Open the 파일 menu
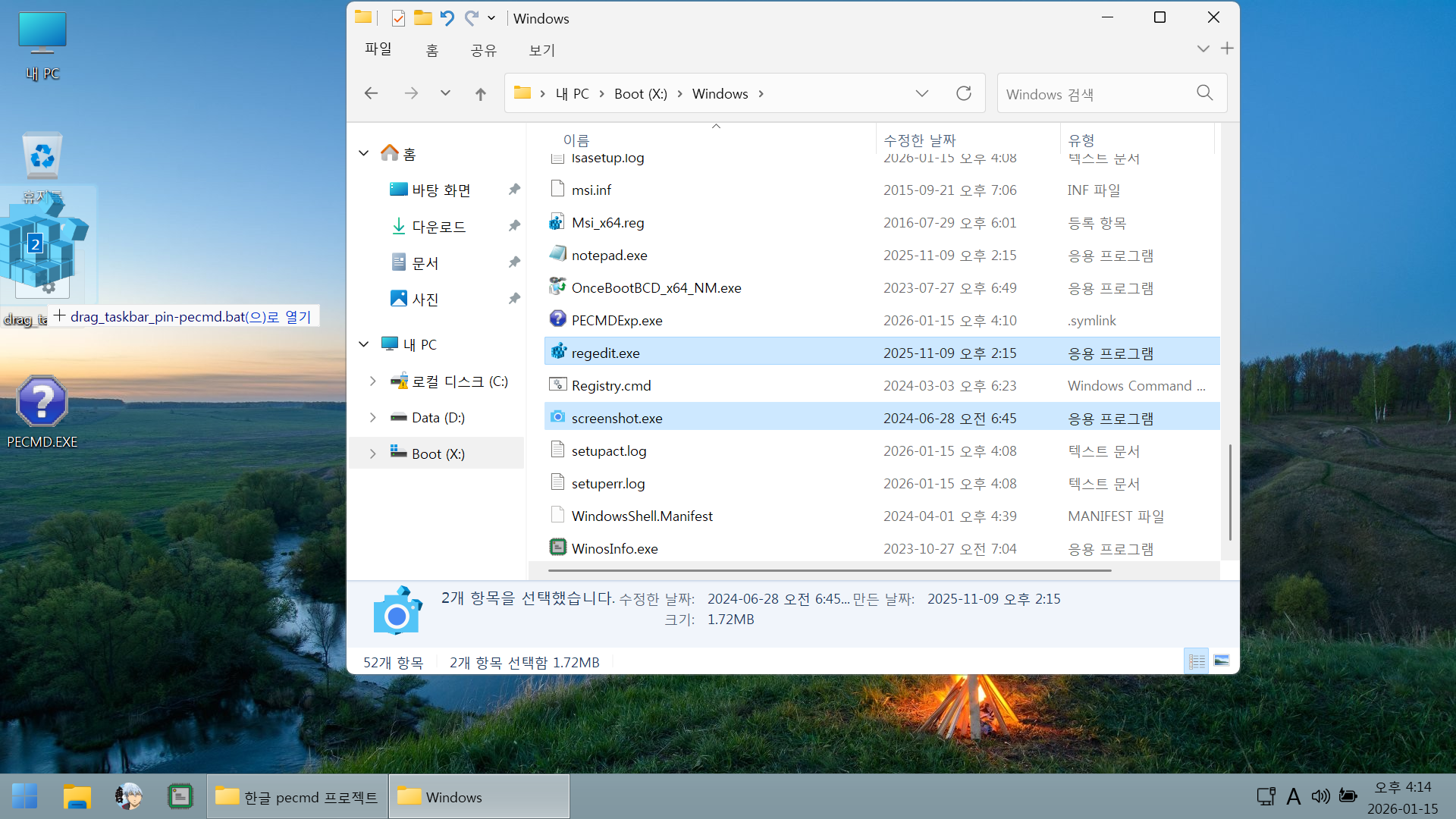This screenshot has width=1456, height=819. (x=378, y=50)
